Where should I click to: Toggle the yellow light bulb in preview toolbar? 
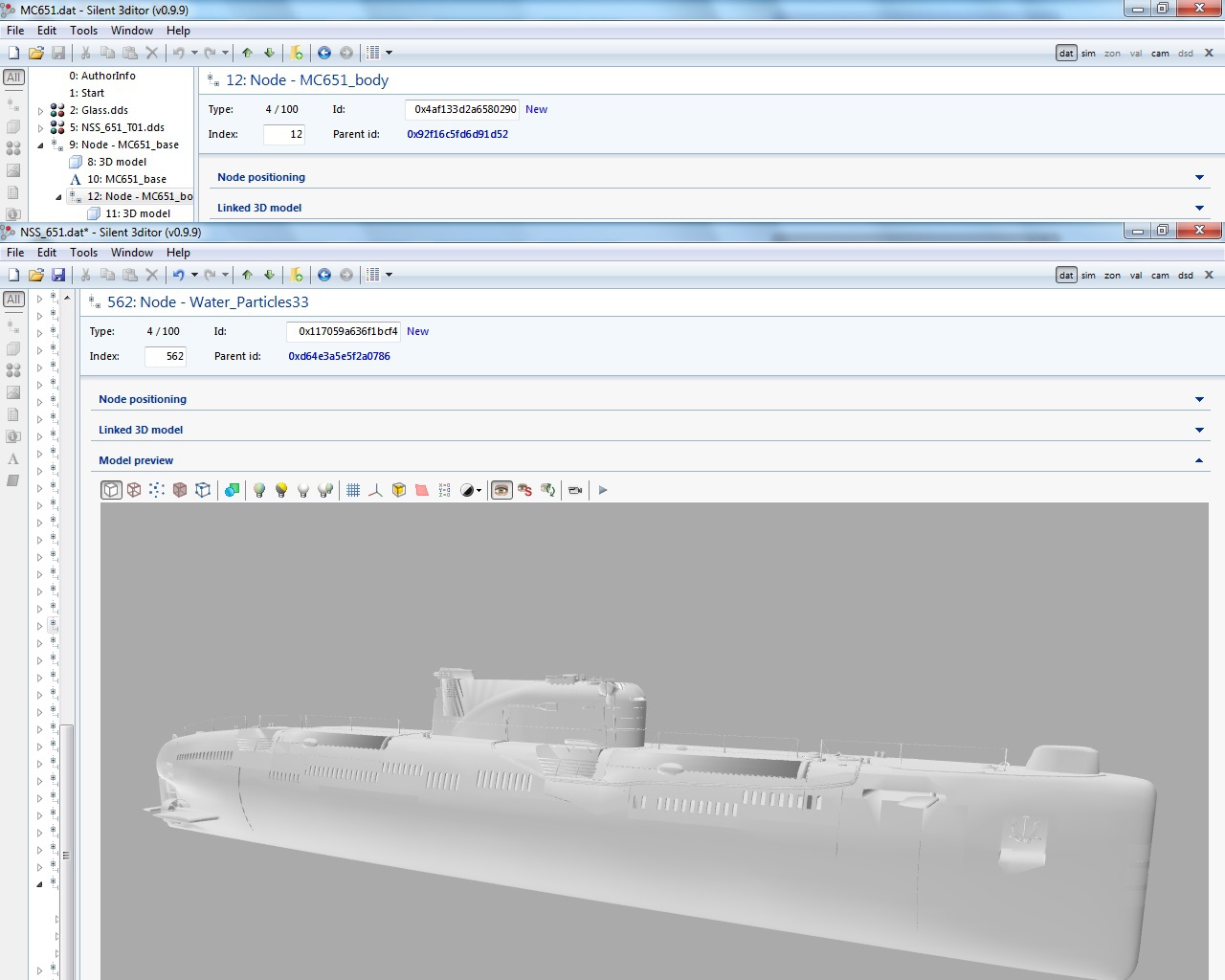[x=281, y=490]
